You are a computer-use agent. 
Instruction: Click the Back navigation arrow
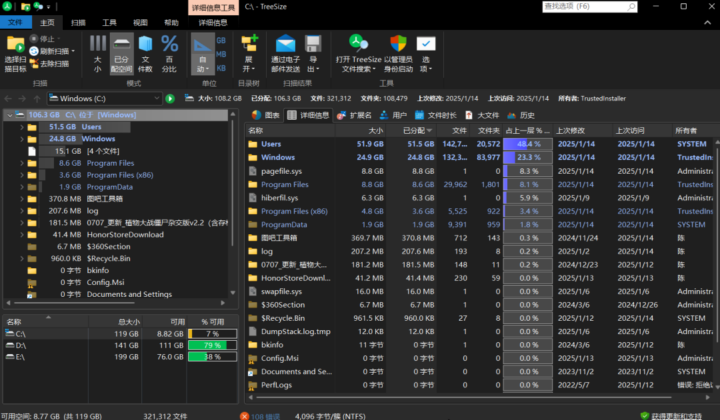point(8,98)
